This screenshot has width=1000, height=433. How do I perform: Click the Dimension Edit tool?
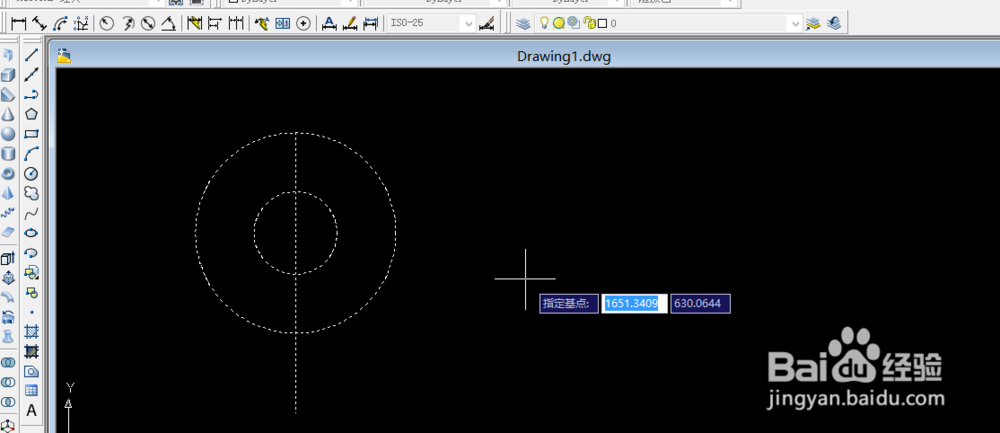[329, 24]
